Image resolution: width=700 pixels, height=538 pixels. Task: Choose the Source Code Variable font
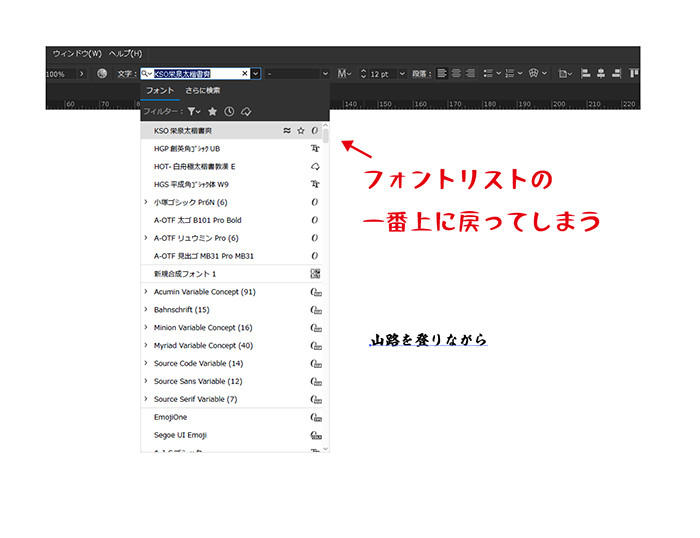pos(198,363)
